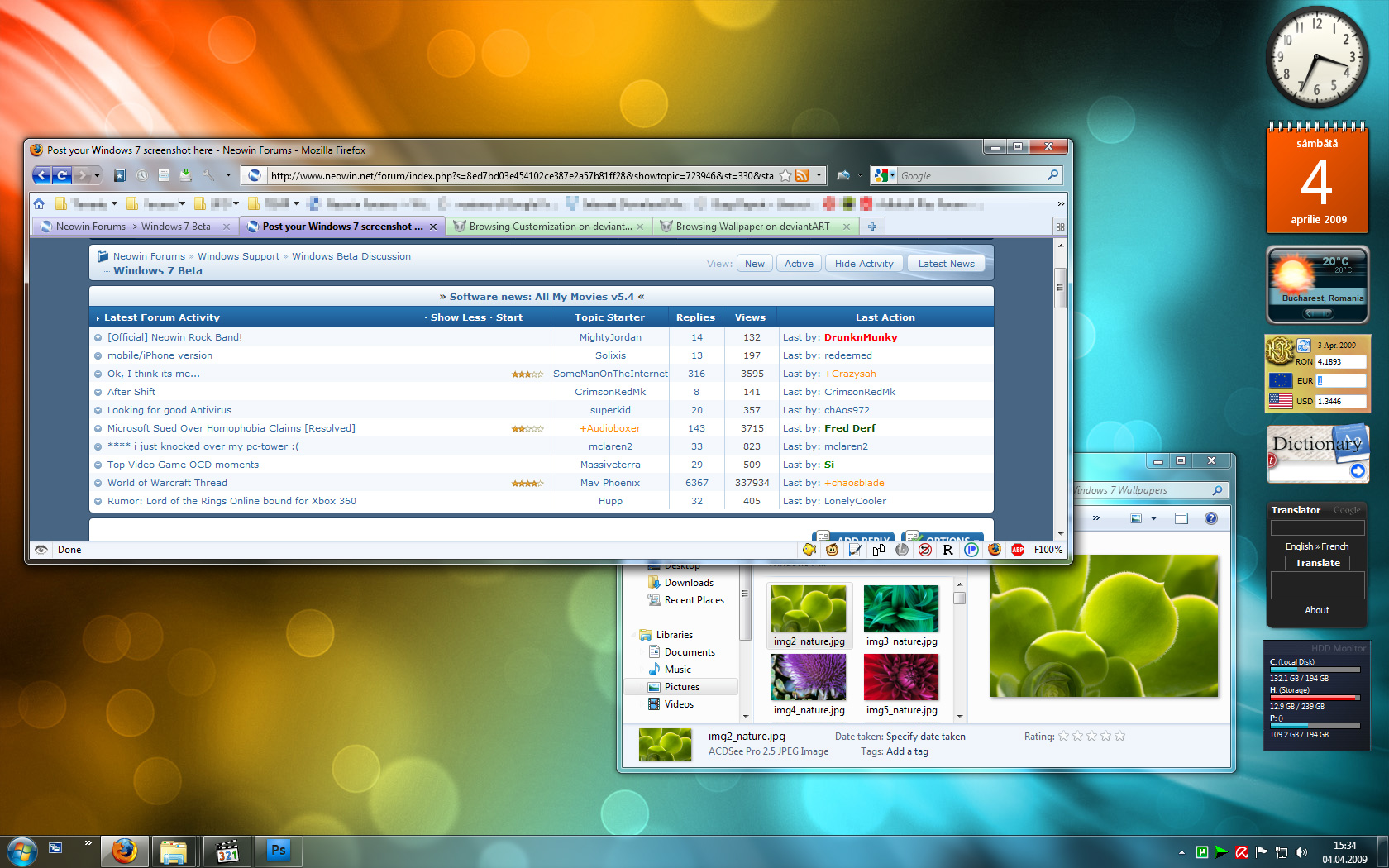Enable the Active view filter on the forum

798,263
